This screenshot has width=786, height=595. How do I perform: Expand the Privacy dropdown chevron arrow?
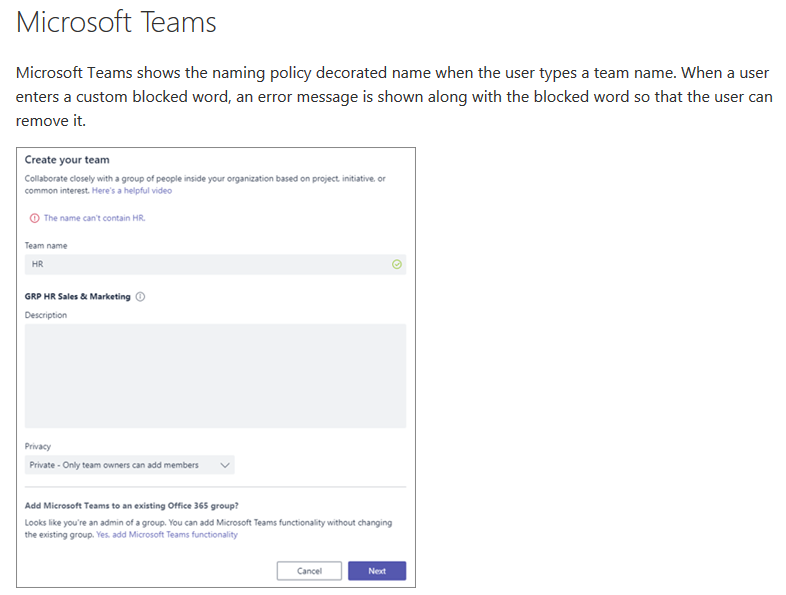click(x=224, y=465)
